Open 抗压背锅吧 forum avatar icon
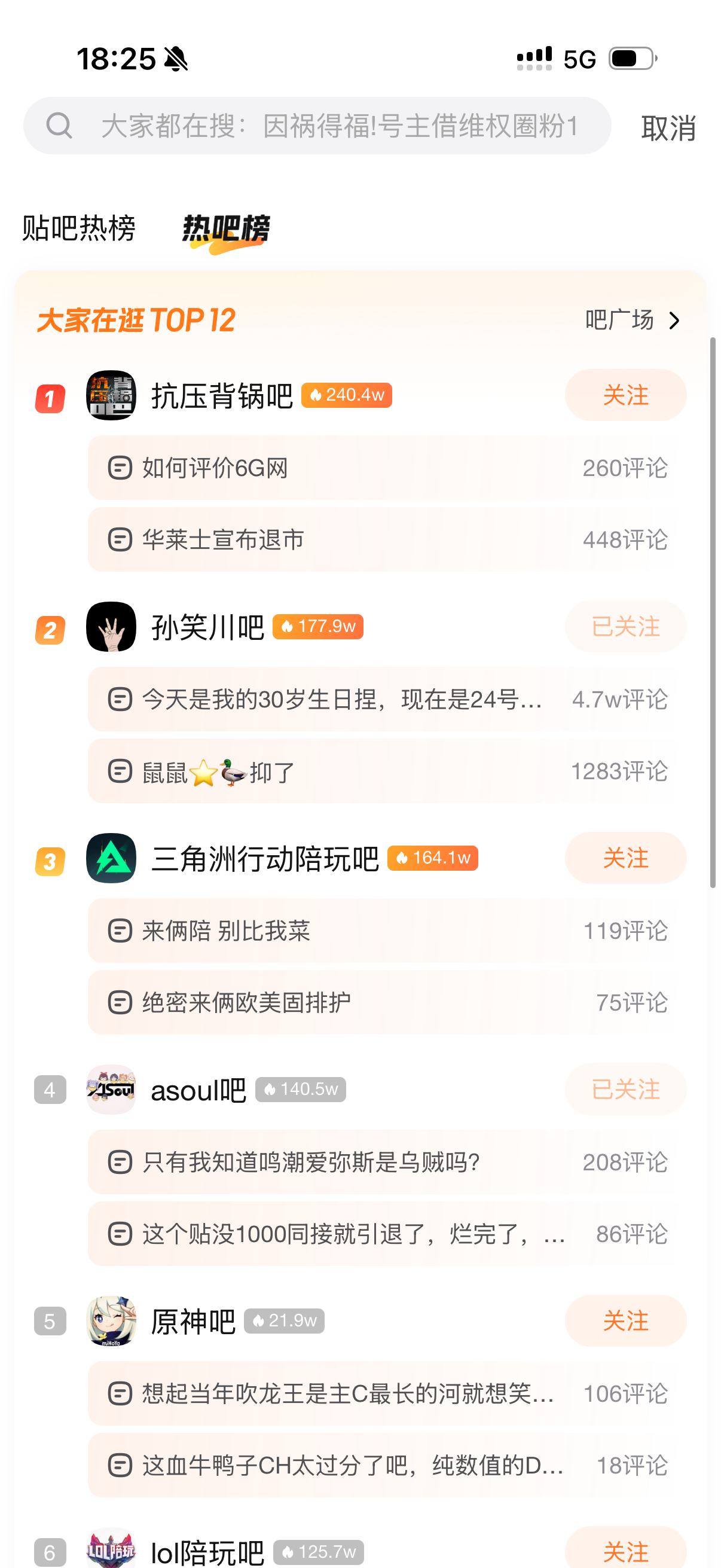 (x=111, y=395)
